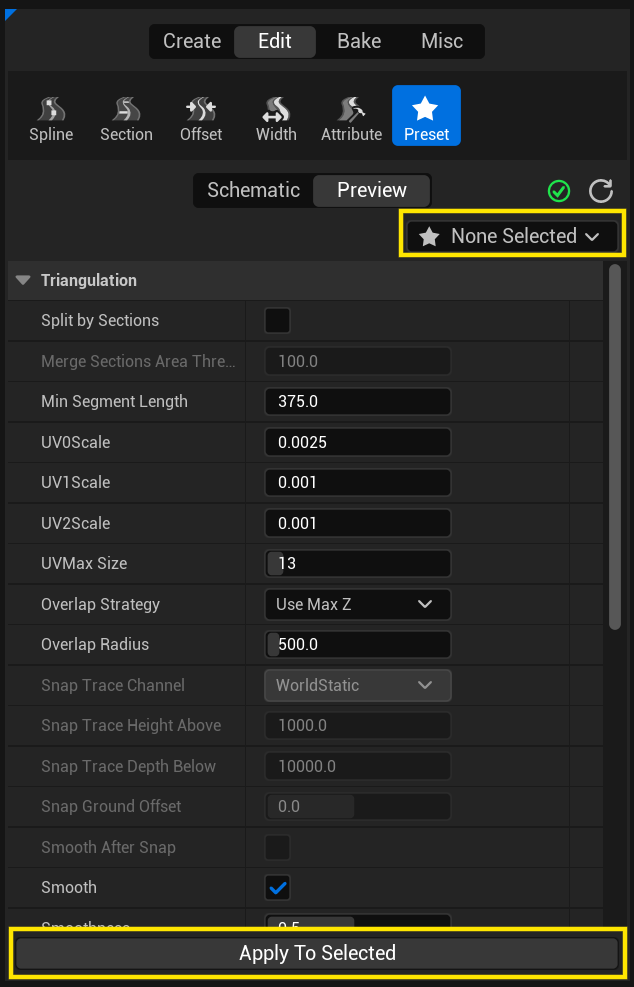This screenshot has width=634, height=987.
Task: Click the green checkmark status icon
Action: pyautogui.click(x=558, y=191)
